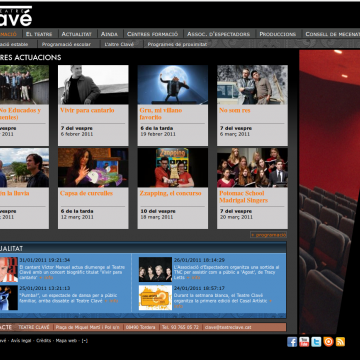Image resolution: width=360 pixels, height=360 pixels.
Task: Open the Facebook page icon
Action: [292, 342]
